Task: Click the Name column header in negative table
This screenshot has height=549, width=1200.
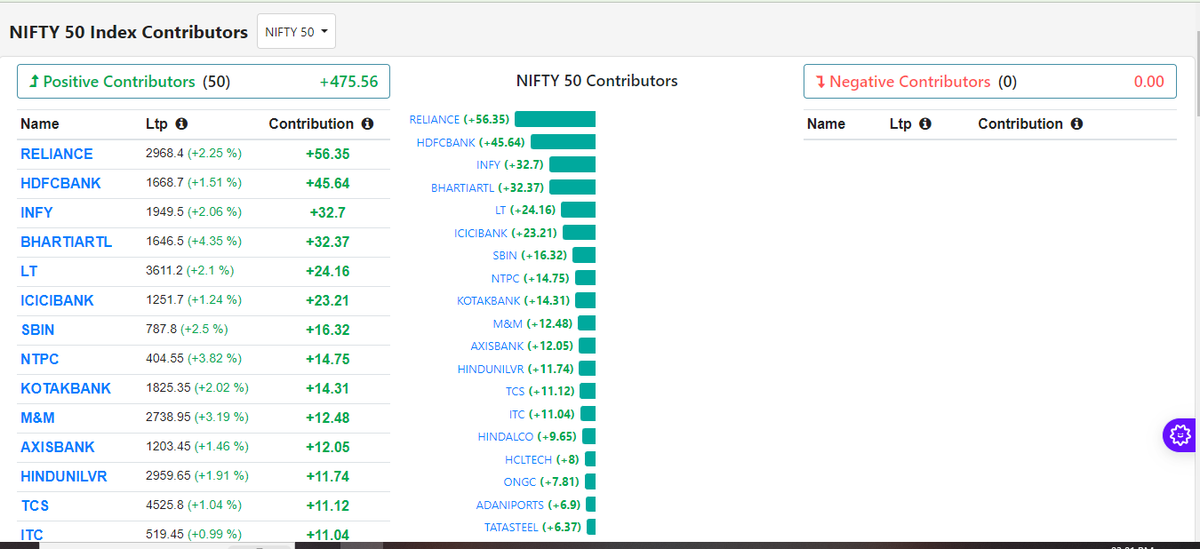Action: (x=826, y=124)
